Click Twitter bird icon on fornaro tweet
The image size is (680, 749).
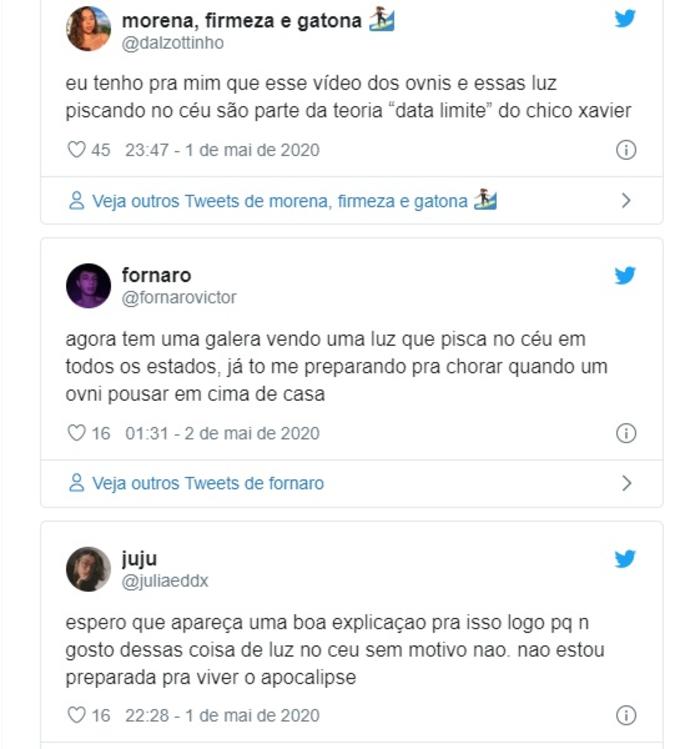(x=625, y=275)
